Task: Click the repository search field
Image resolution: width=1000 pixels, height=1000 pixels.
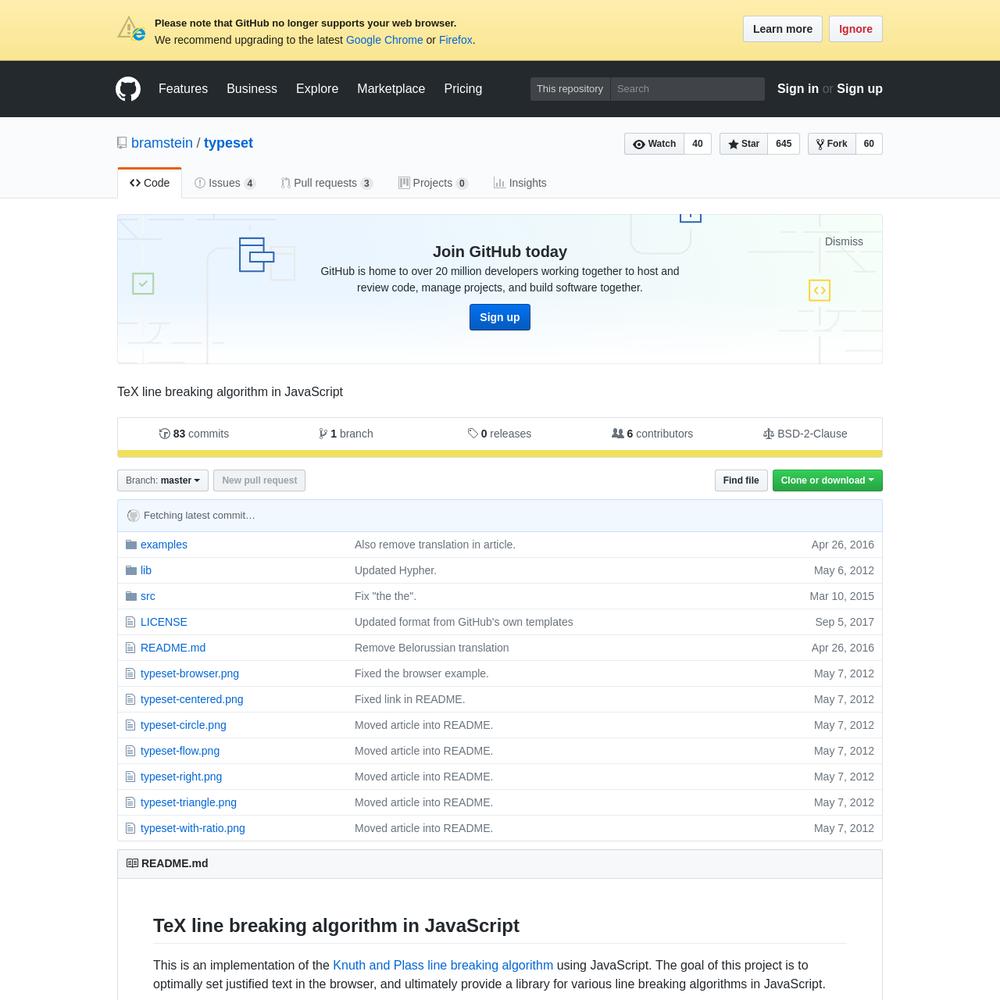Action: 687,89
